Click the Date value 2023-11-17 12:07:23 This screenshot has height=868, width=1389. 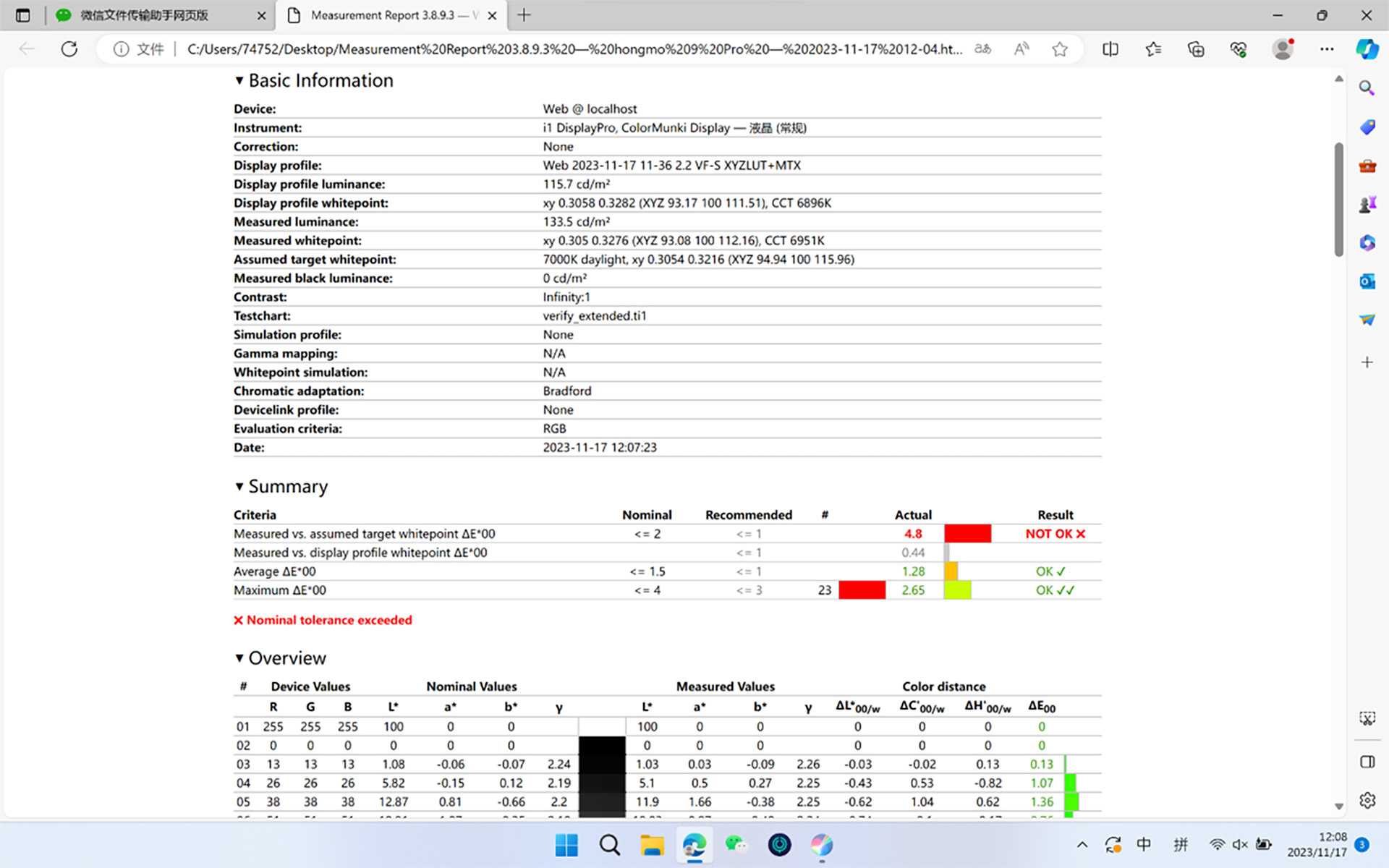[600, 448]
